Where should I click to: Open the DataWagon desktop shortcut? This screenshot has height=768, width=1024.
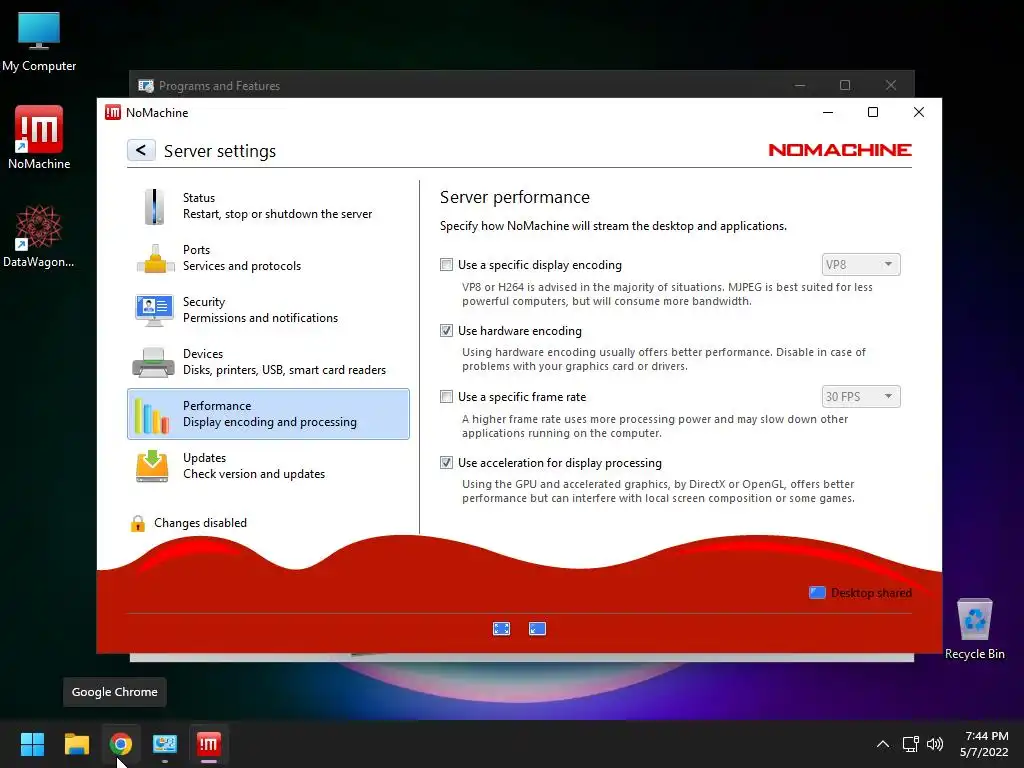(x=39, y=236)
